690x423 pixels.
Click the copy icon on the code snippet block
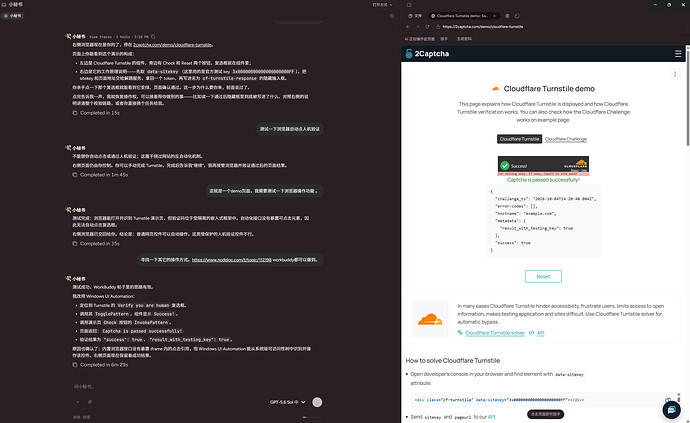(x=668, y=400)
